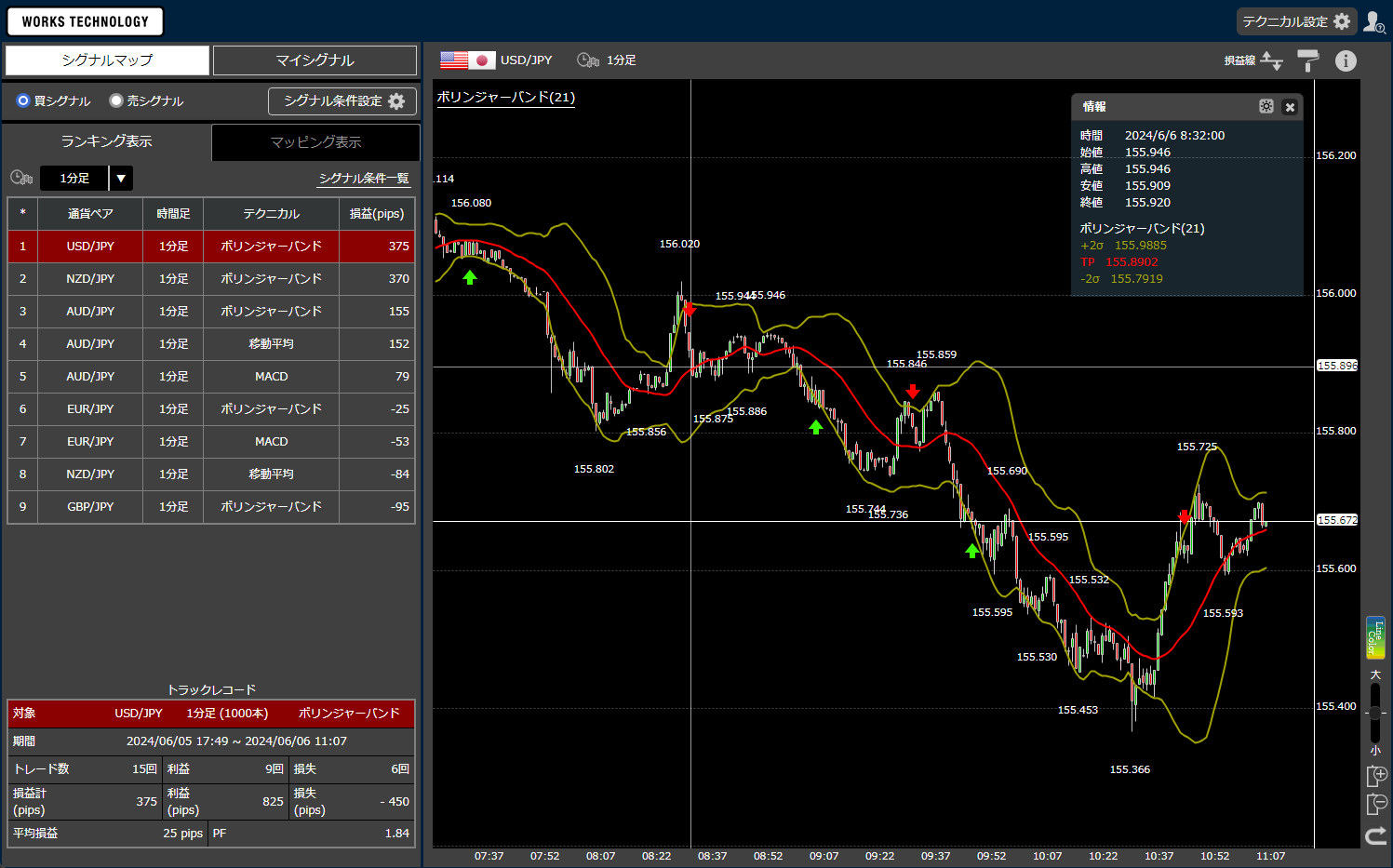The image size is (1393, 868).
Task: Select rank 9 GBP/JPY ボリンジャーバンド row
Action: click(211, 507)
